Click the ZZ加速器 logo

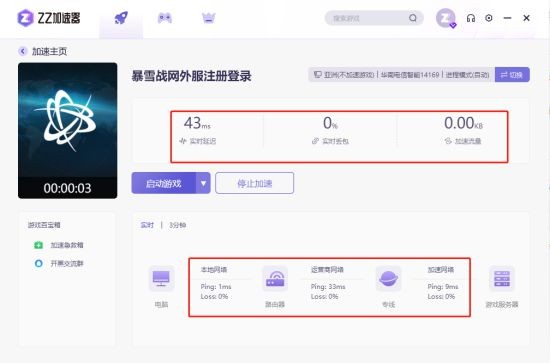tap(49, 18)
